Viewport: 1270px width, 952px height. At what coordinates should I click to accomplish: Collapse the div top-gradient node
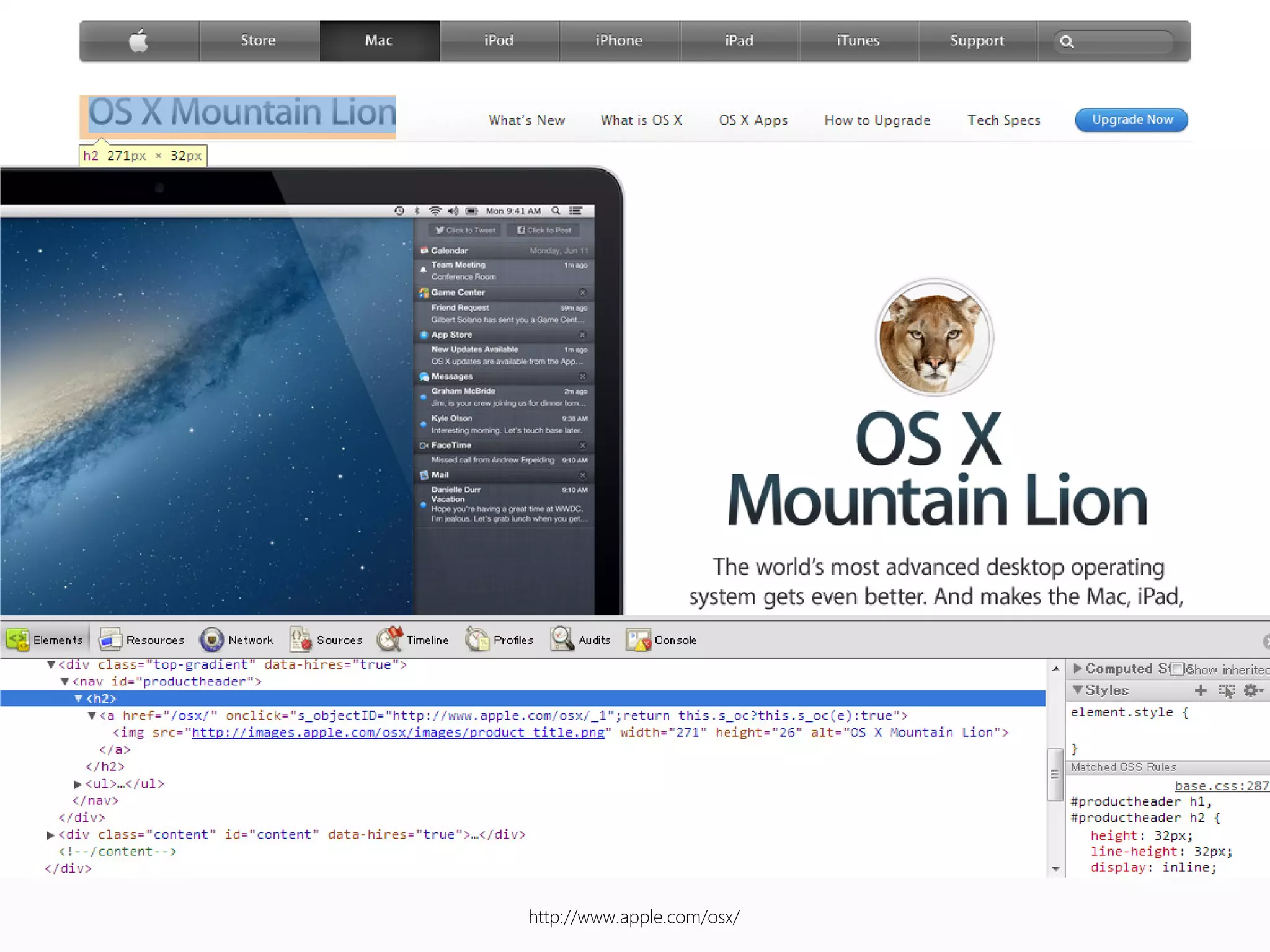point(51,665)
